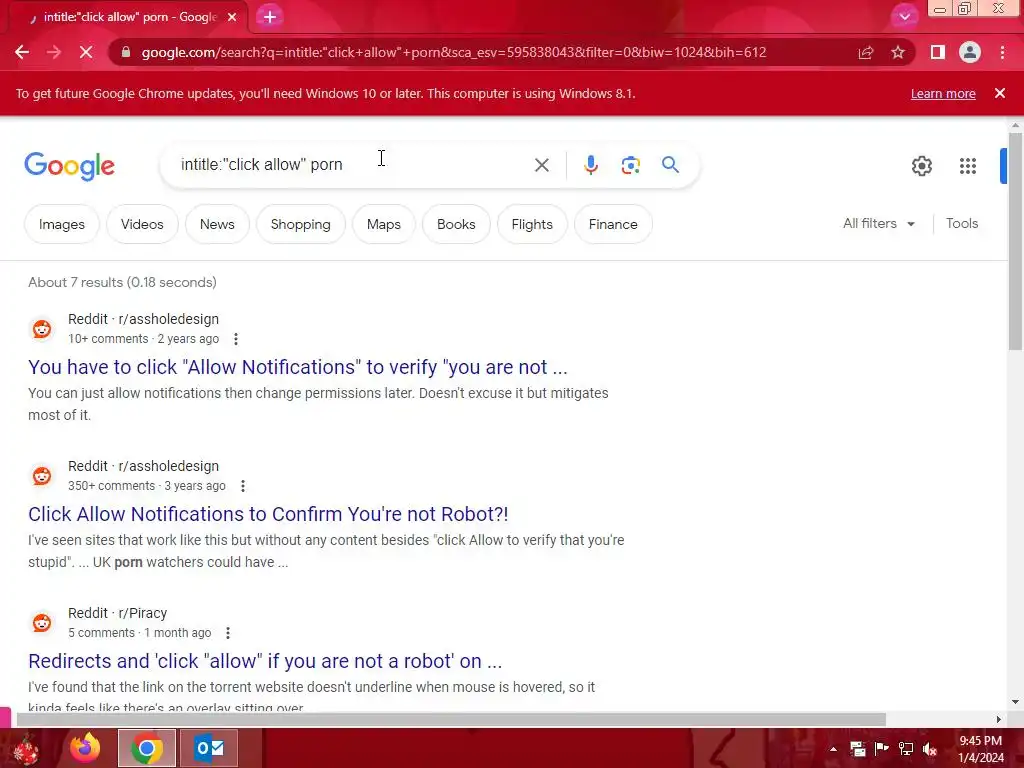
Task: Open 'Allow Notifications to verify' Reddit result
Action: click(297, 367)
